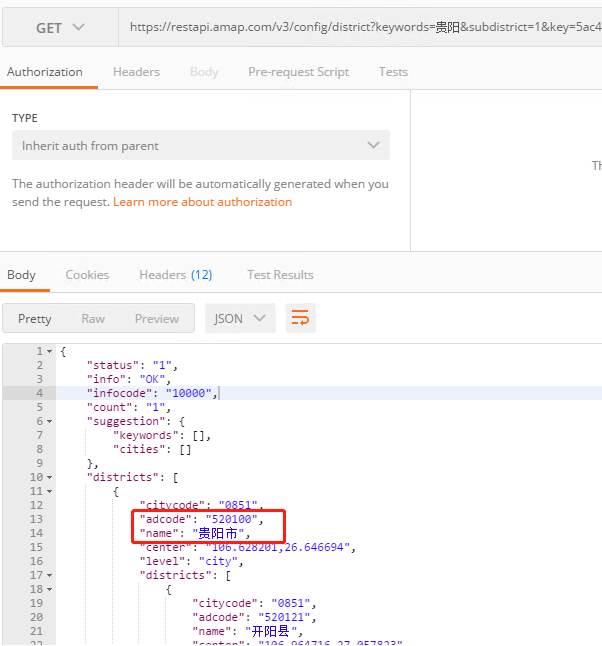
Task: Collapse the object fold arrow on line 11
Action: click(49, 492)
